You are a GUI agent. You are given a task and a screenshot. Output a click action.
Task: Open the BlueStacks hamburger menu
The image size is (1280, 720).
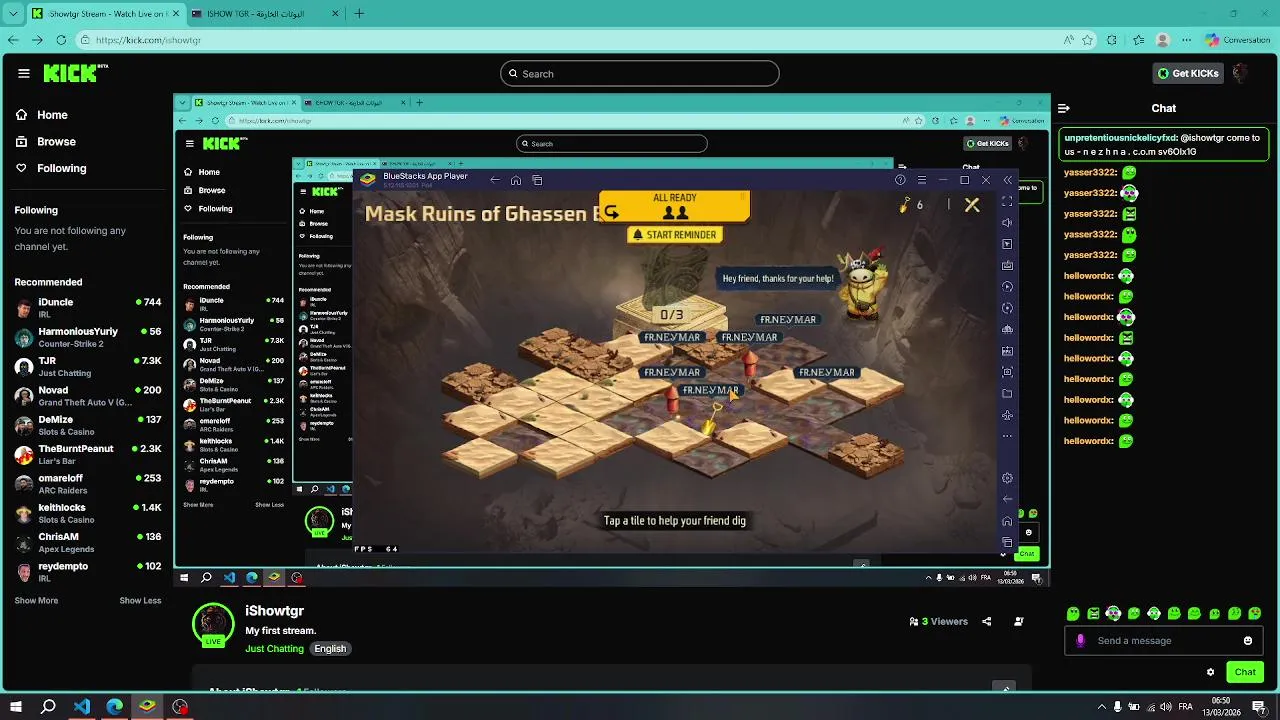pyautogui.click(x=921, y=180)
